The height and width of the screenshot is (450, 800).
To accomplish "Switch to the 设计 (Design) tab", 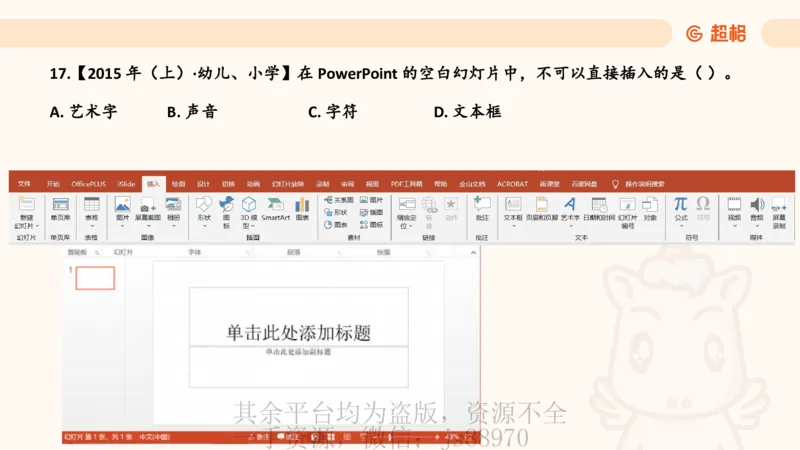I will click(203, 184).
